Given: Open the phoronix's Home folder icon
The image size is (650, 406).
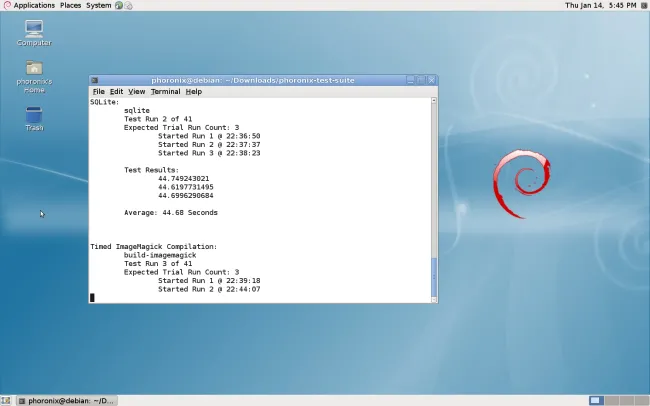Looking at the screenshot, I should [x=34, y=70].
